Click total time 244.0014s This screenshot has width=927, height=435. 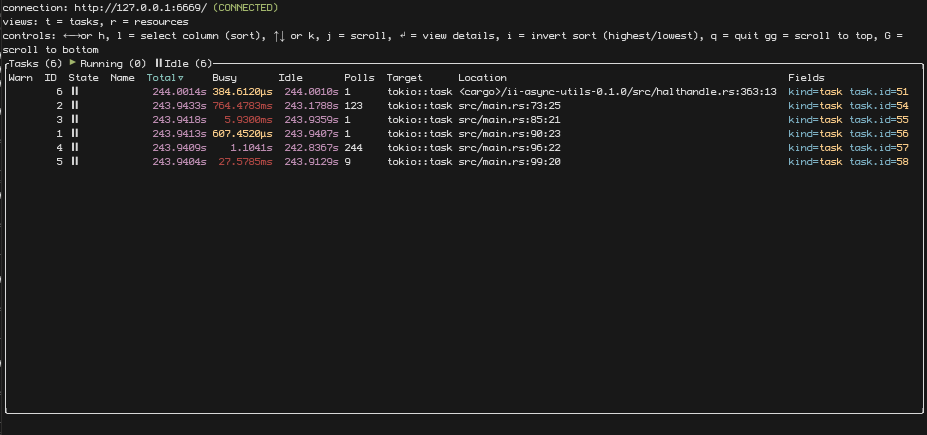point(179,92)
